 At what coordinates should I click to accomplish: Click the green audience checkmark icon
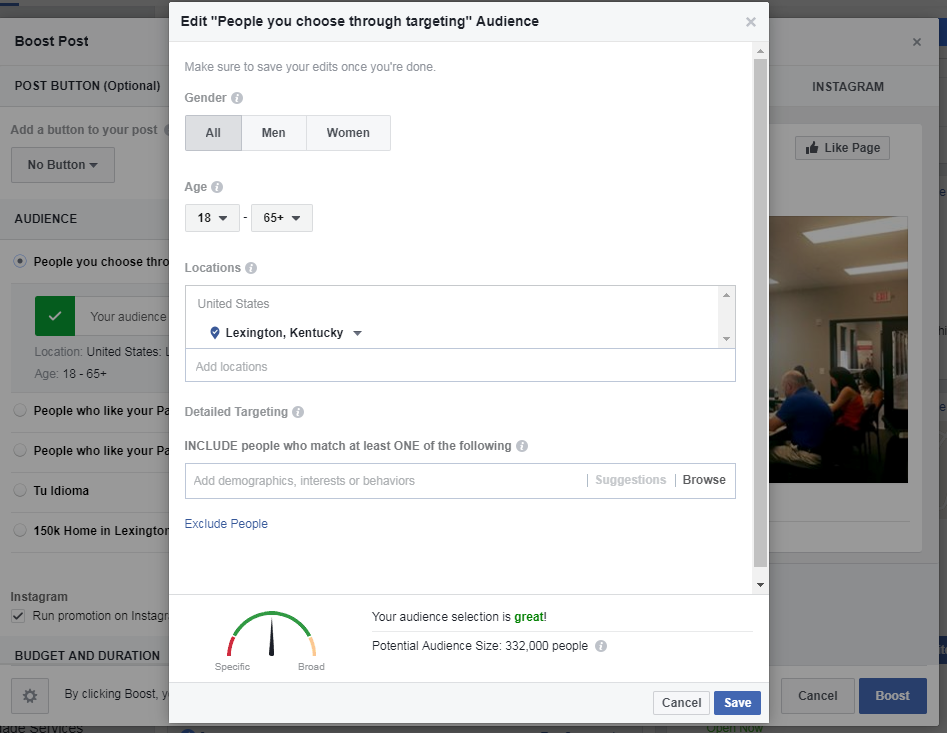[x=55, y=316]
